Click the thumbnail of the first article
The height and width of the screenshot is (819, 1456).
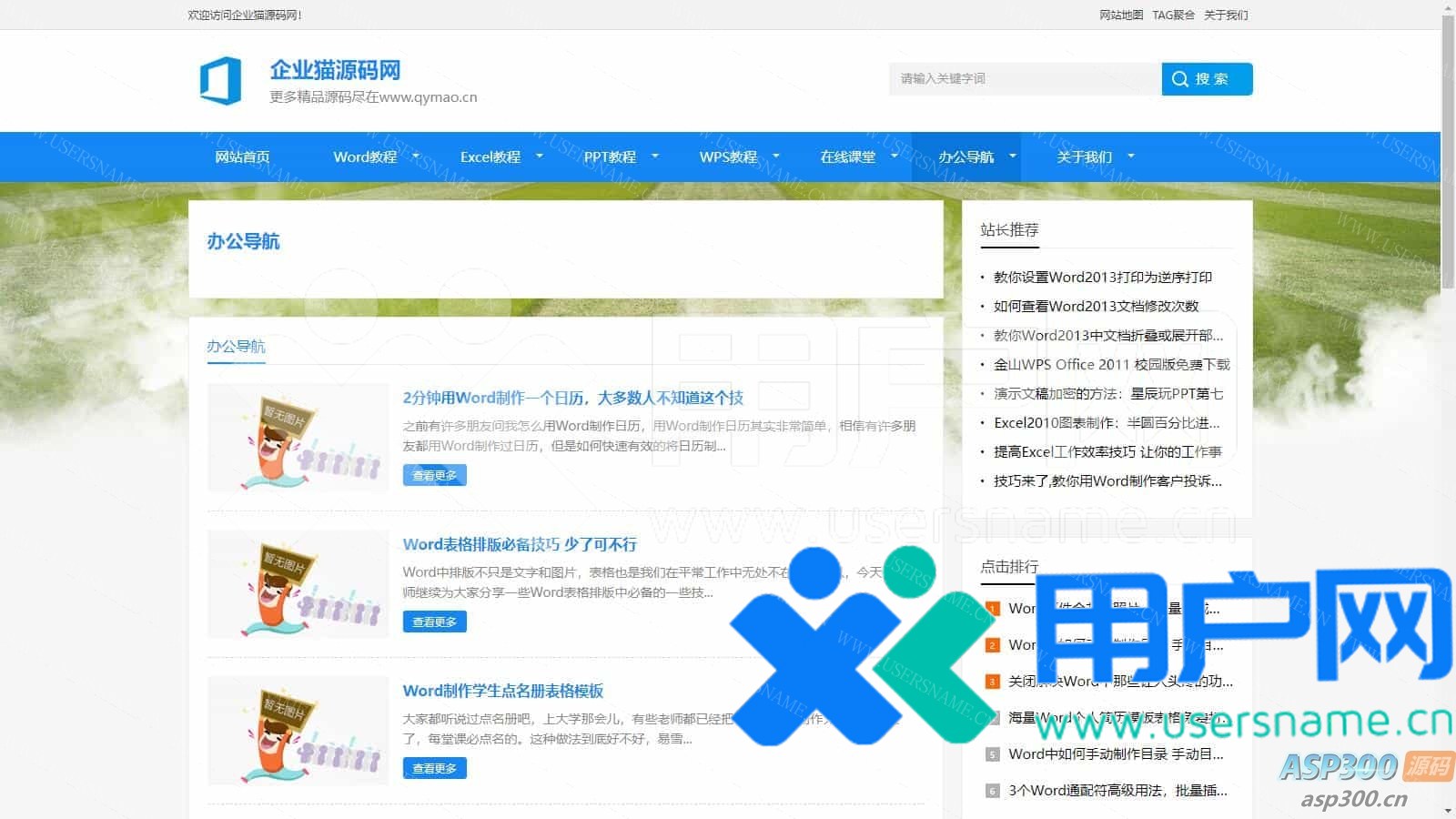298,439
